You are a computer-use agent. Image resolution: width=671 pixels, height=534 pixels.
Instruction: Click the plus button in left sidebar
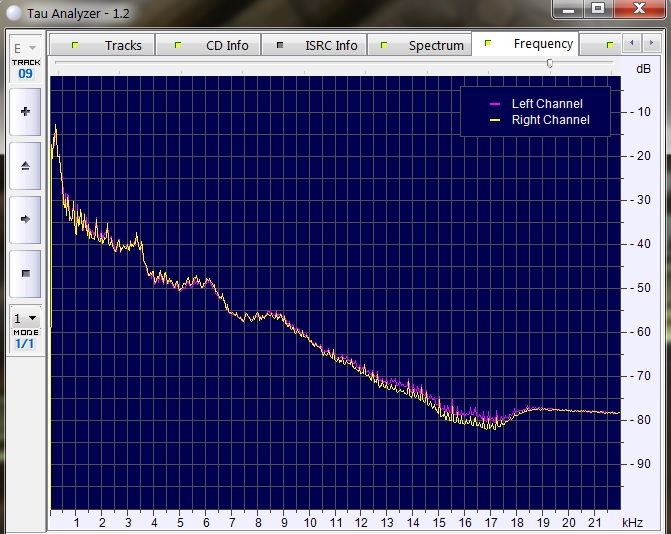[25, 112]
